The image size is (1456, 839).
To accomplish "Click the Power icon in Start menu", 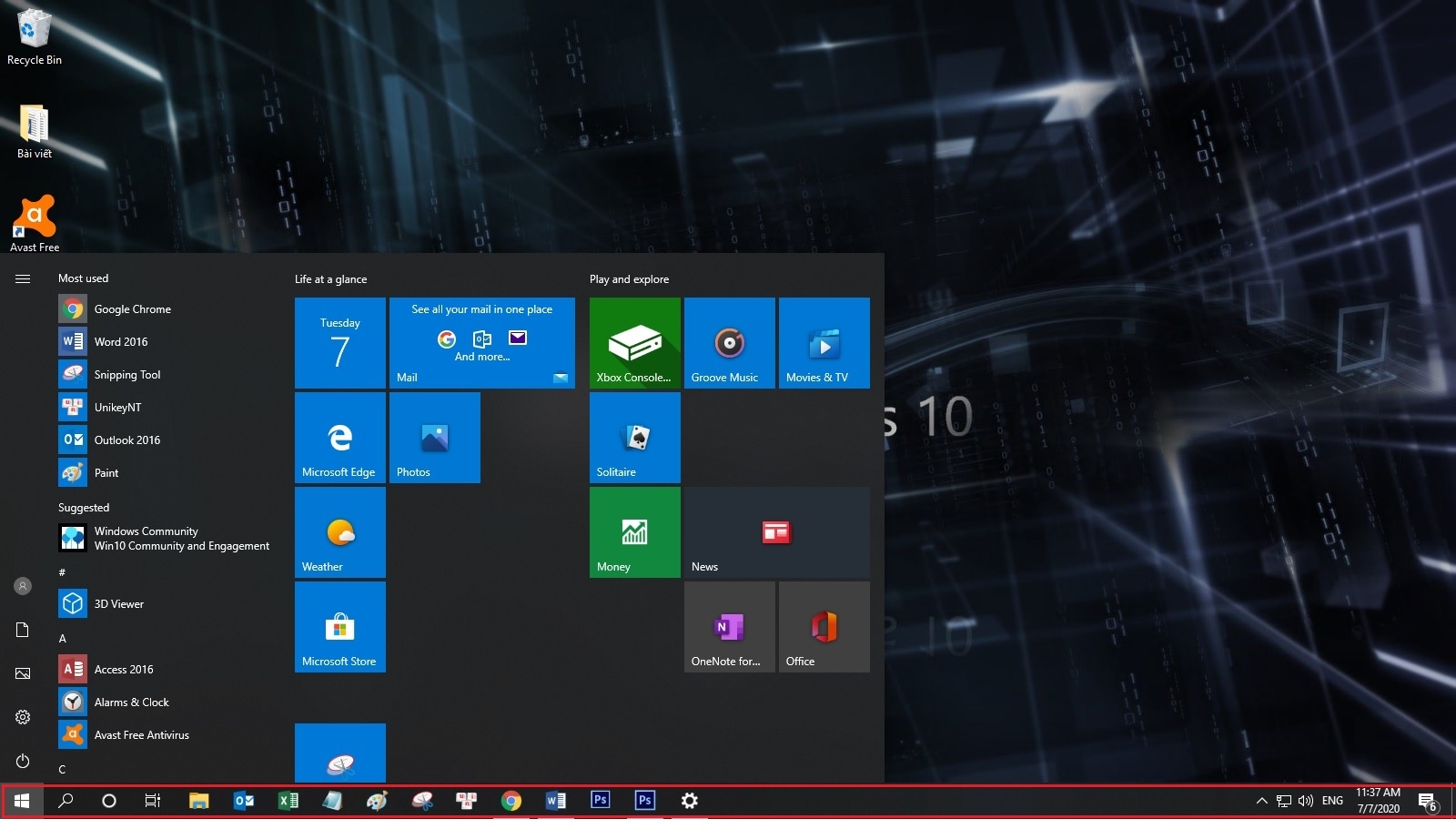I will pyautogui.click(x=23, y=761).
